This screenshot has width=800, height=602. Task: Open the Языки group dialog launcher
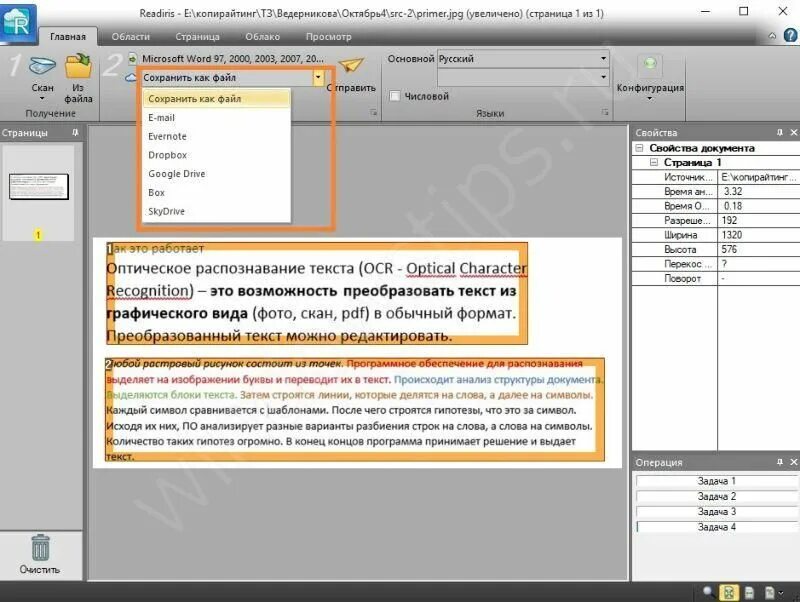(x=605, y=112)
